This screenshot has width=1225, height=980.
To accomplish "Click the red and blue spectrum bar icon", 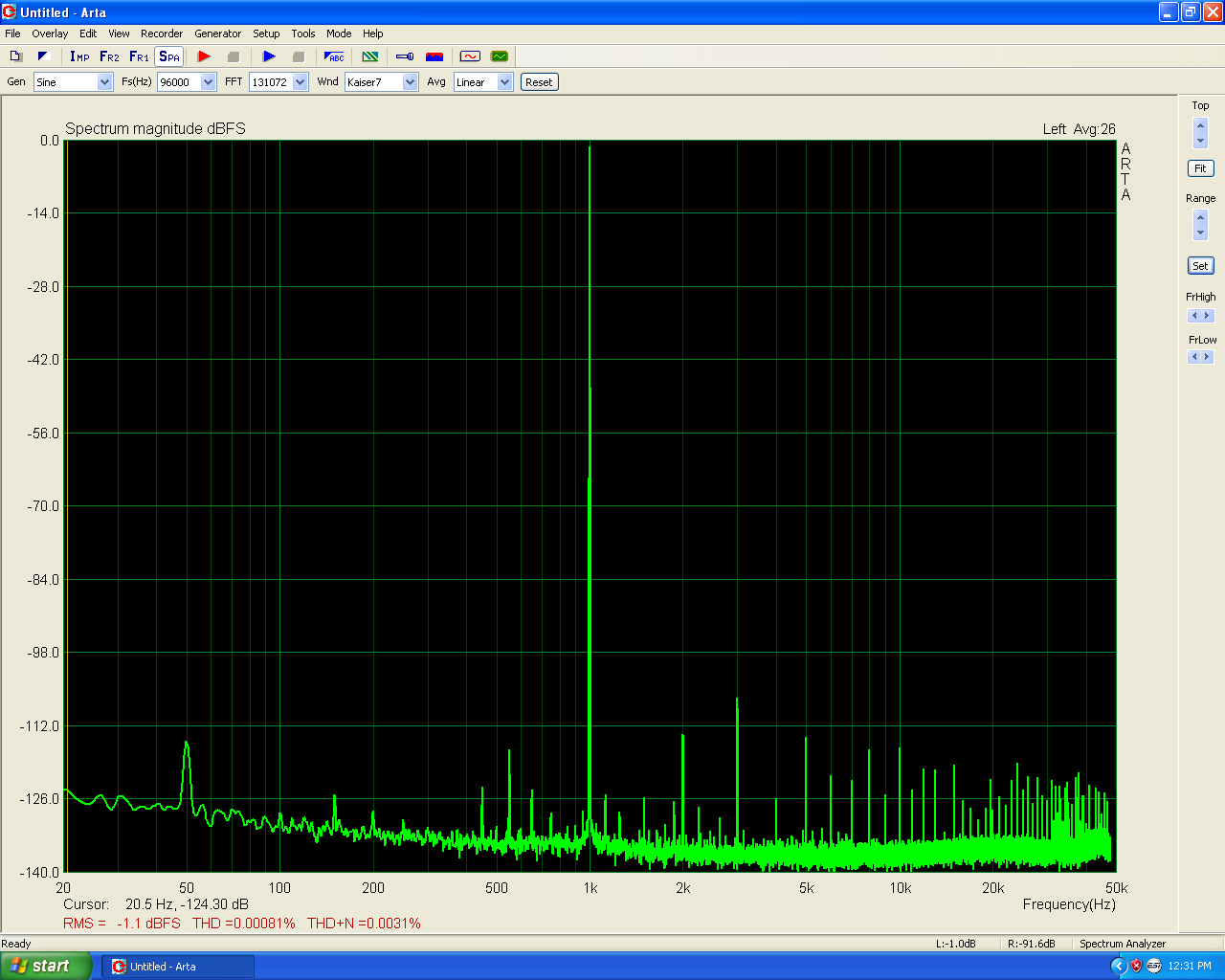I will click(434, 56).
